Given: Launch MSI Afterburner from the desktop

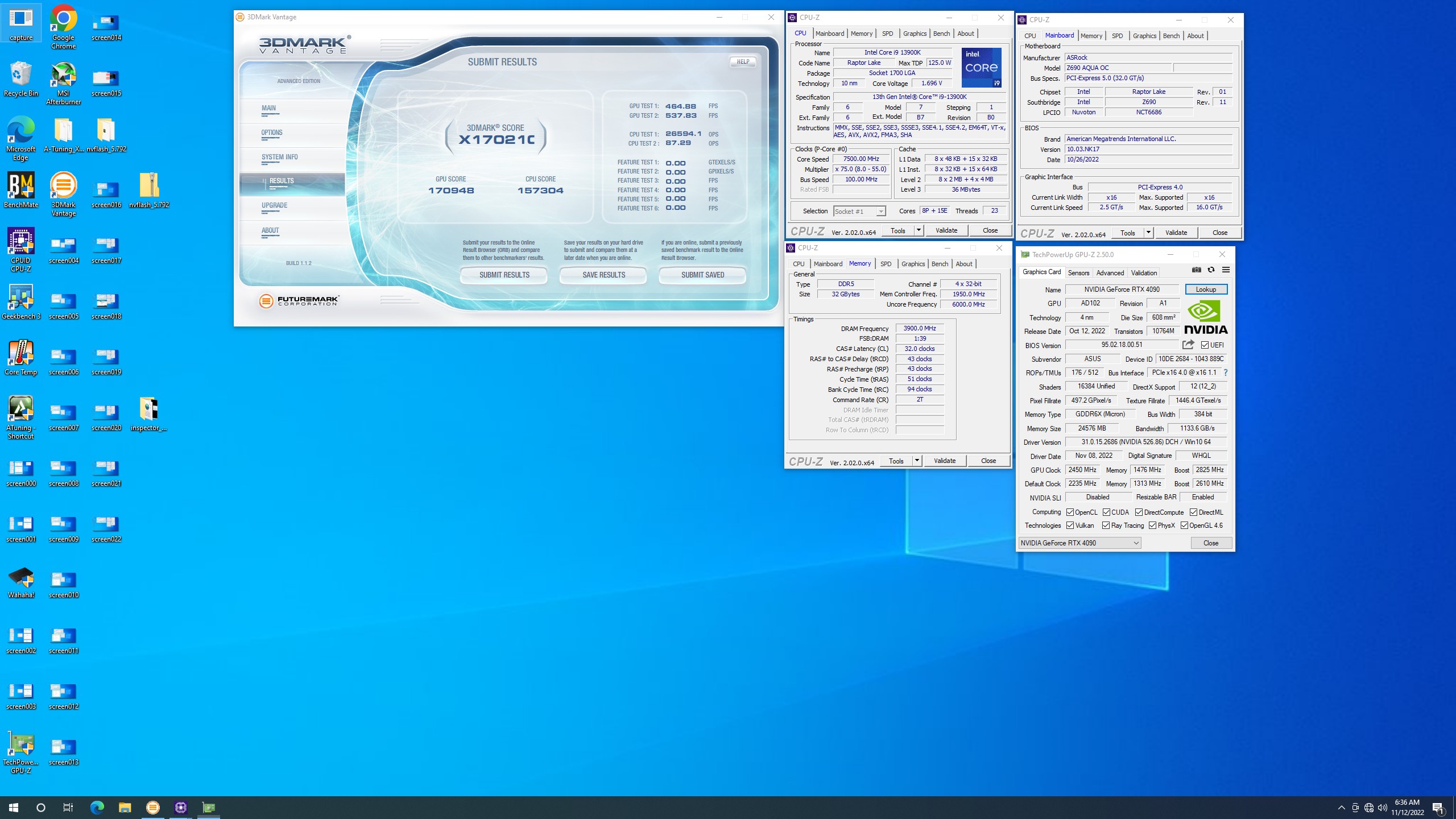Looking at the screenshot, I should (63, 83).
